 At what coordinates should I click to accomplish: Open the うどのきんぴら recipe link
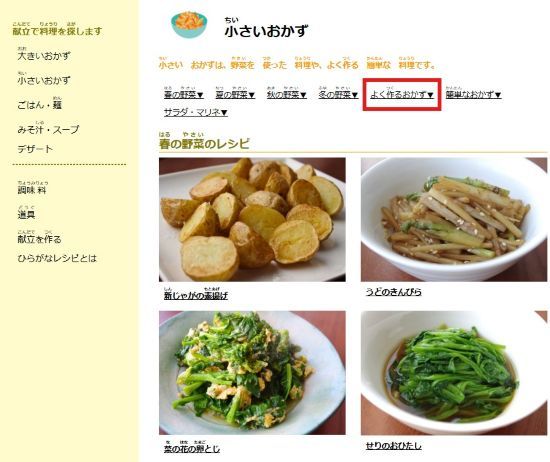tap(394, 292)
